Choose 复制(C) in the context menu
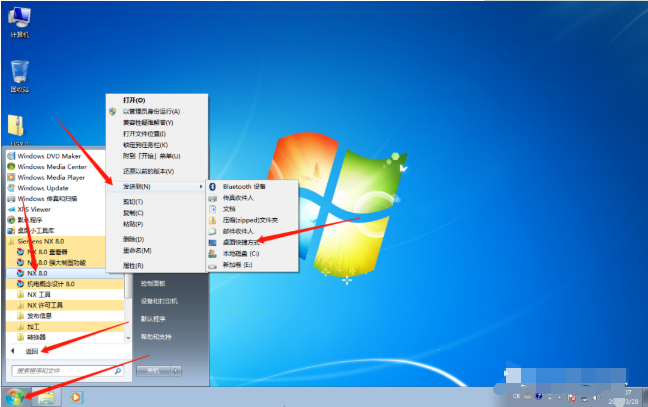 click(x=157, y=213)
